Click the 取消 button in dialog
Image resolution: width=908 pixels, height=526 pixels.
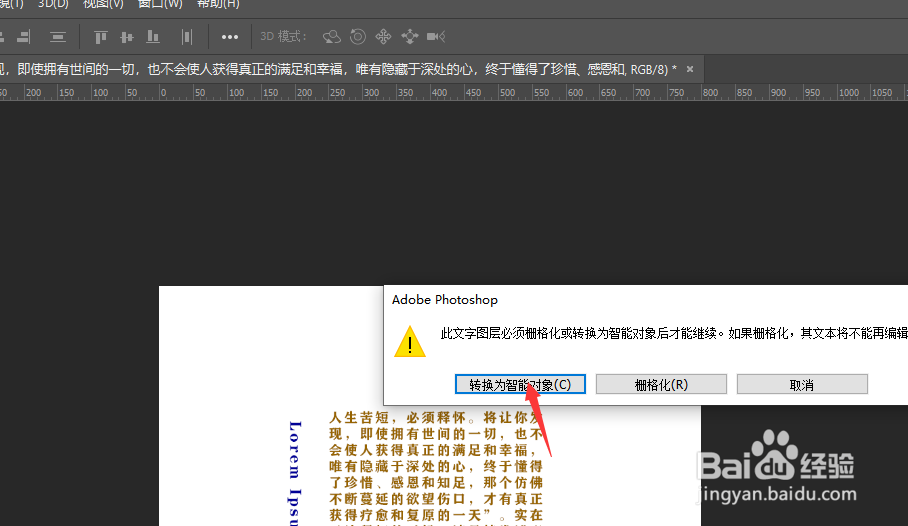[x=802, y=385]
